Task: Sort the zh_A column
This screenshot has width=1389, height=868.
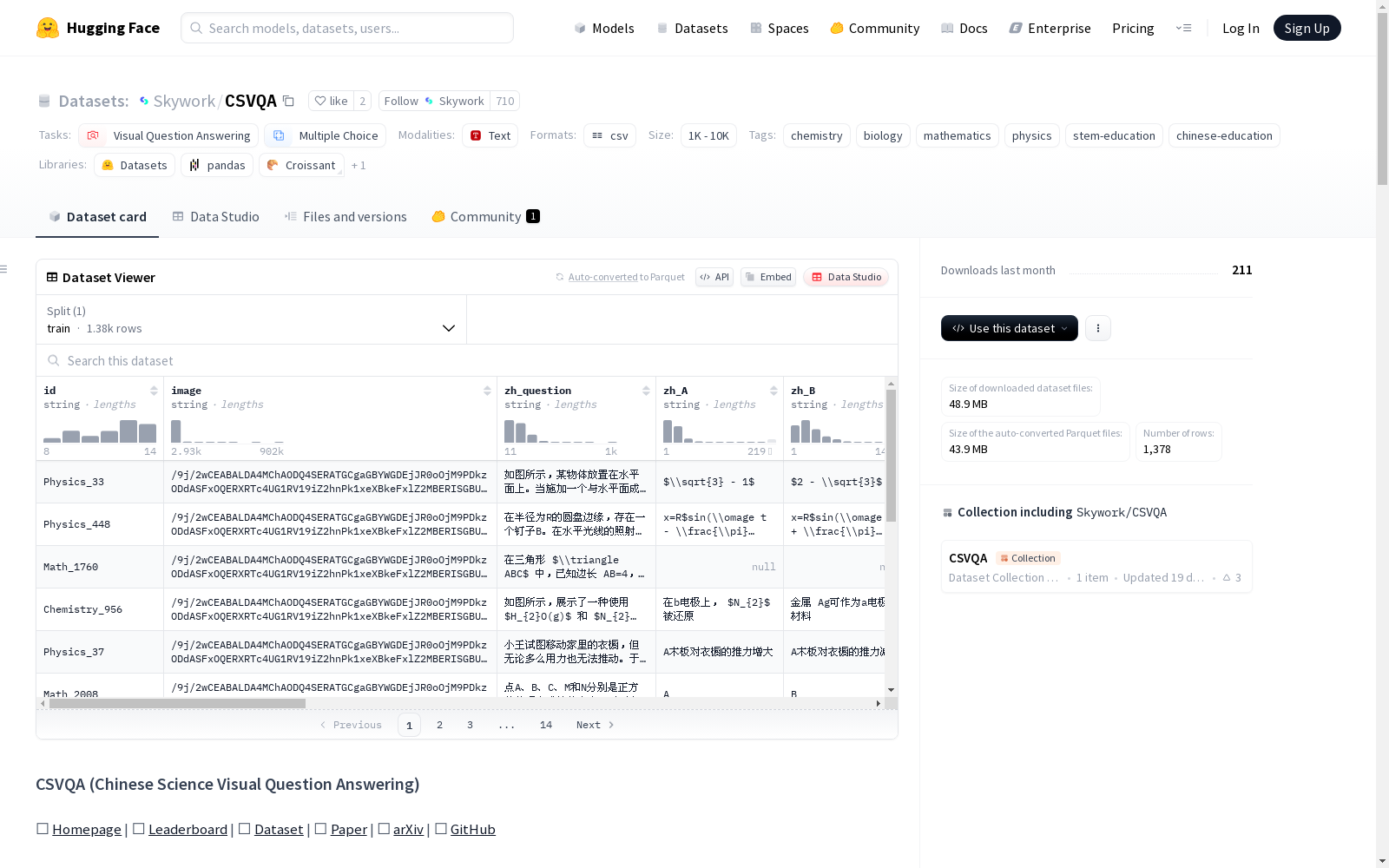Action: 773,391
